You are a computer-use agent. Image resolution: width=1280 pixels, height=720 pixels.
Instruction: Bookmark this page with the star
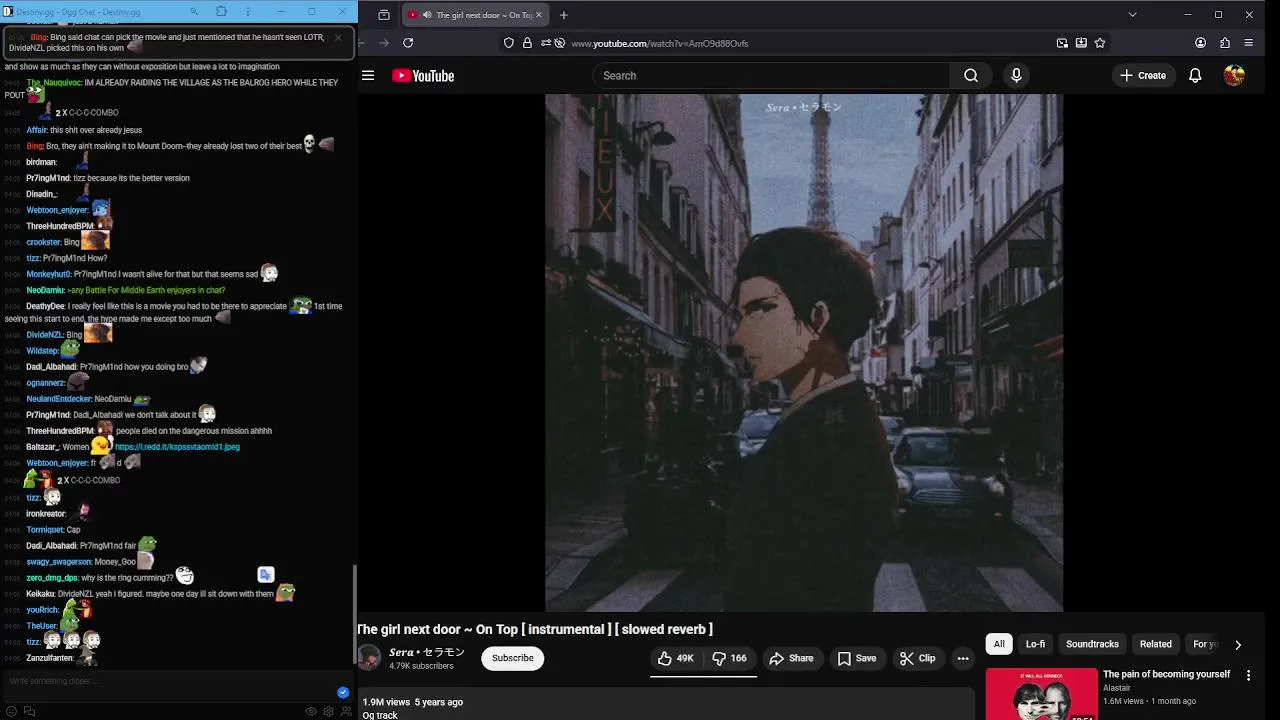pos(1100,43)
